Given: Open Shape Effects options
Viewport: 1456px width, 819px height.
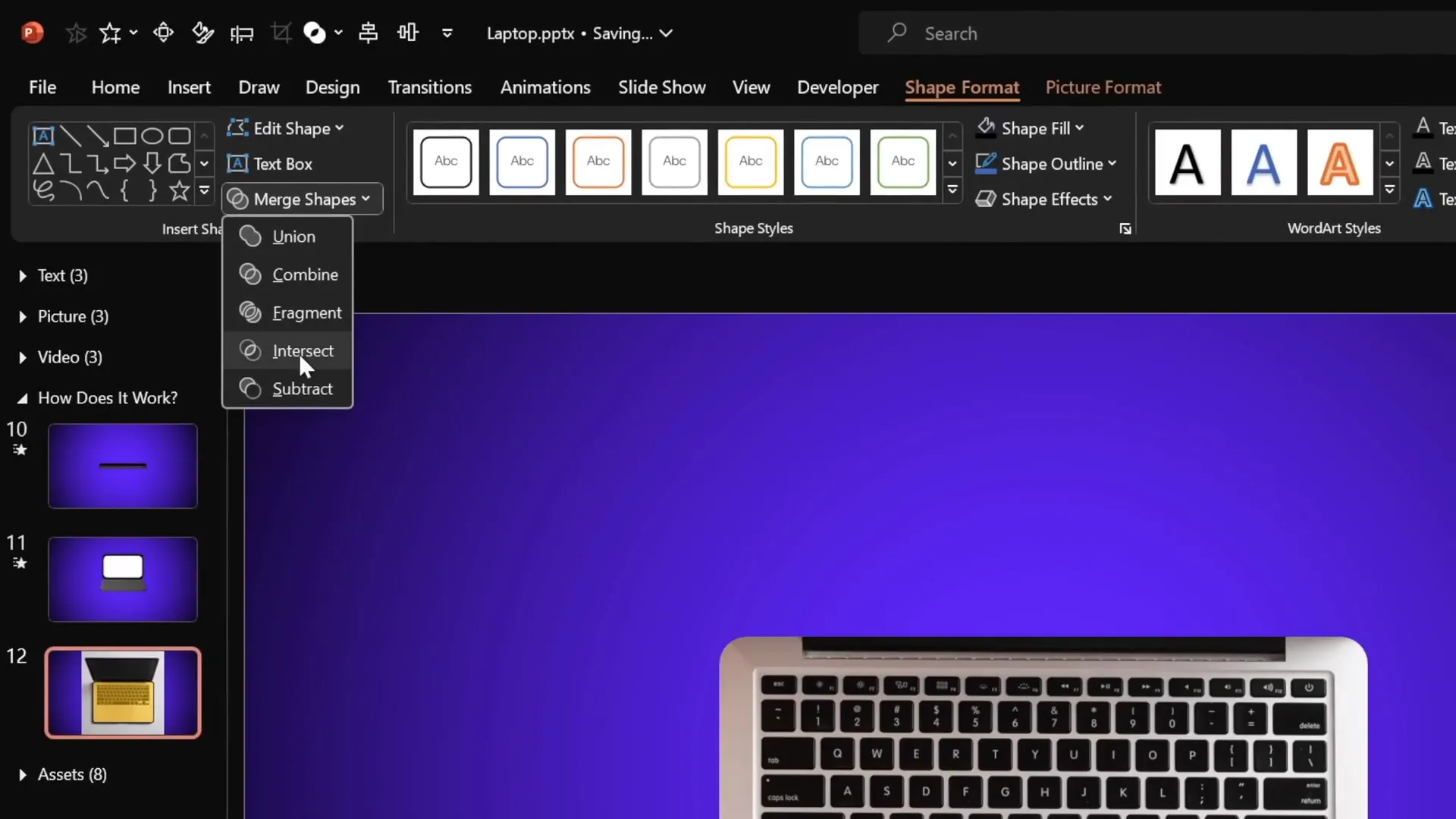Looking at the screenshot, I should point(1044,199).
